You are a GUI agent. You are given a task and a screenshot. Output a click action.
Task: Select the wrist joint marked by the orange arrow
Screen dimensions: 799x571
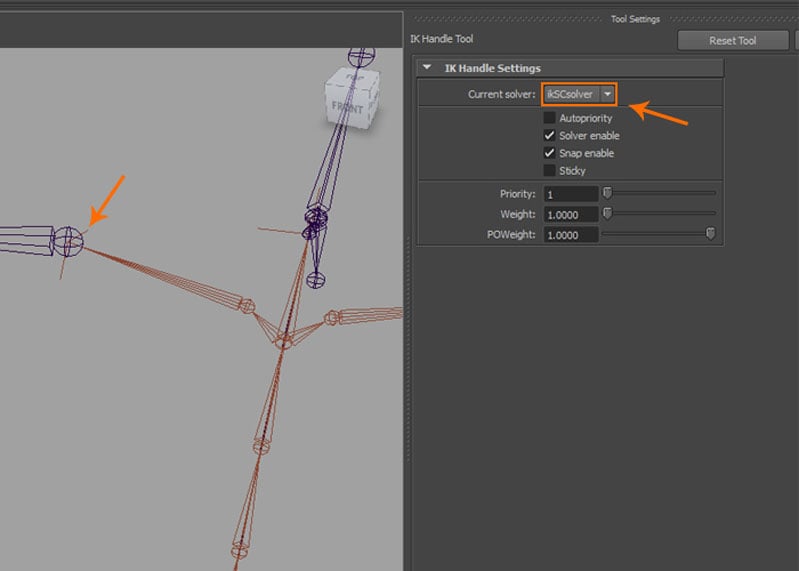pyautogui.click(x=67, y=240)
